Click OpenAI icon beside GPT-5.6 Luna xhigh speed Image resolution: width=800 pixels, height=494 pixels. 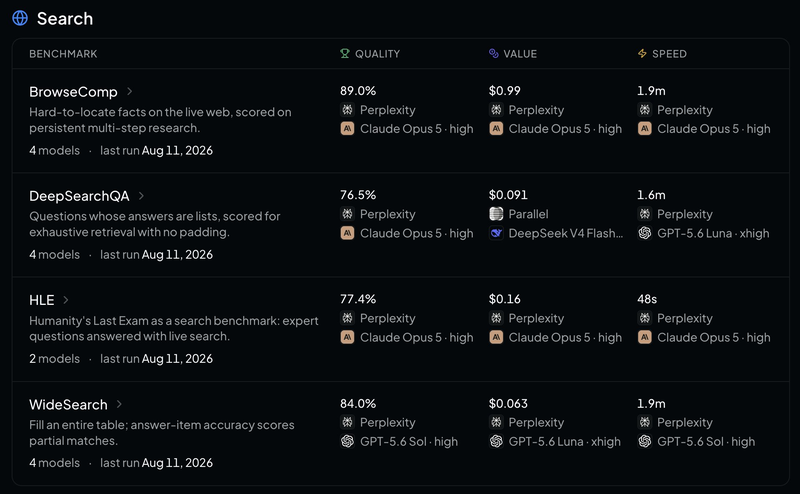pos(644,233)
